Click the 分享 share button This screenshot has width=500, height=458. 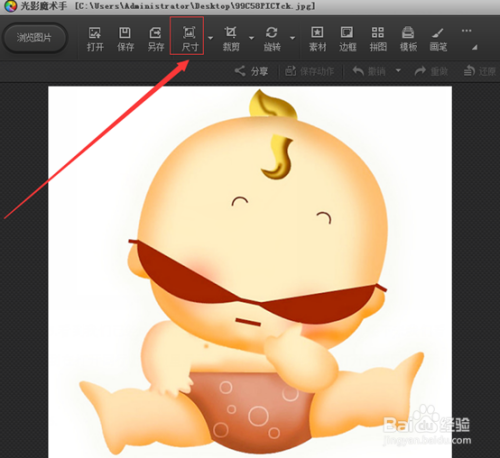coord(251,71)
